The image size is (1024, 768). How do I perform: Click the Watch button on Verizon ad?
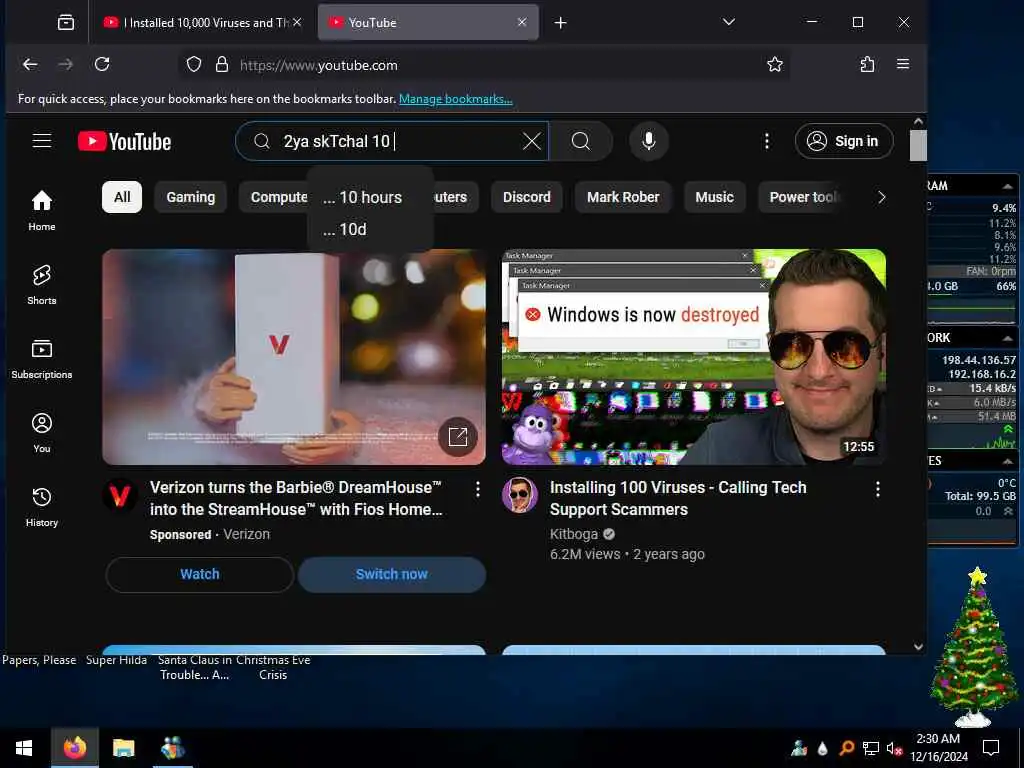[200, 574]
